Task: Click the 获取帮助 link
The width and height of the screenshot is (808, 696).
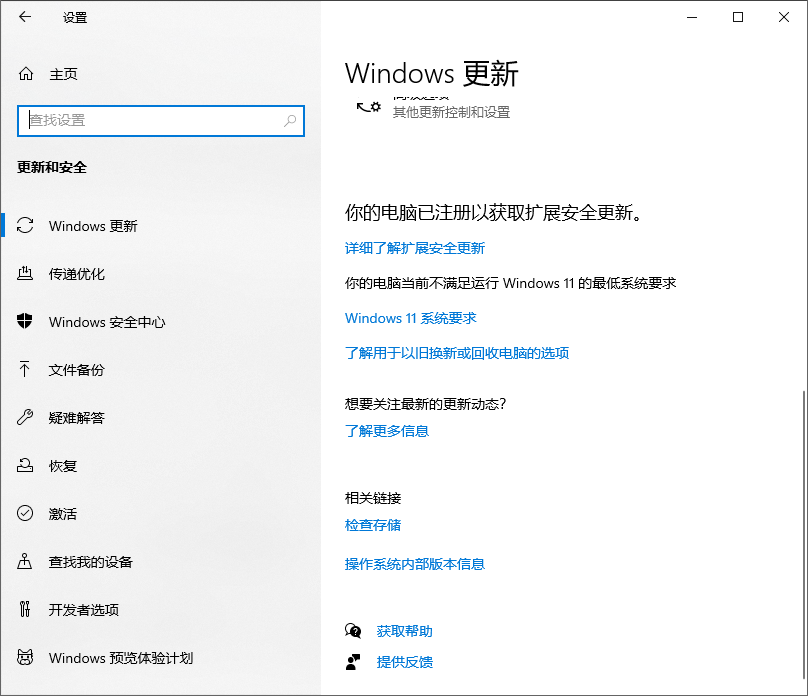Action: tap(405, 631)
